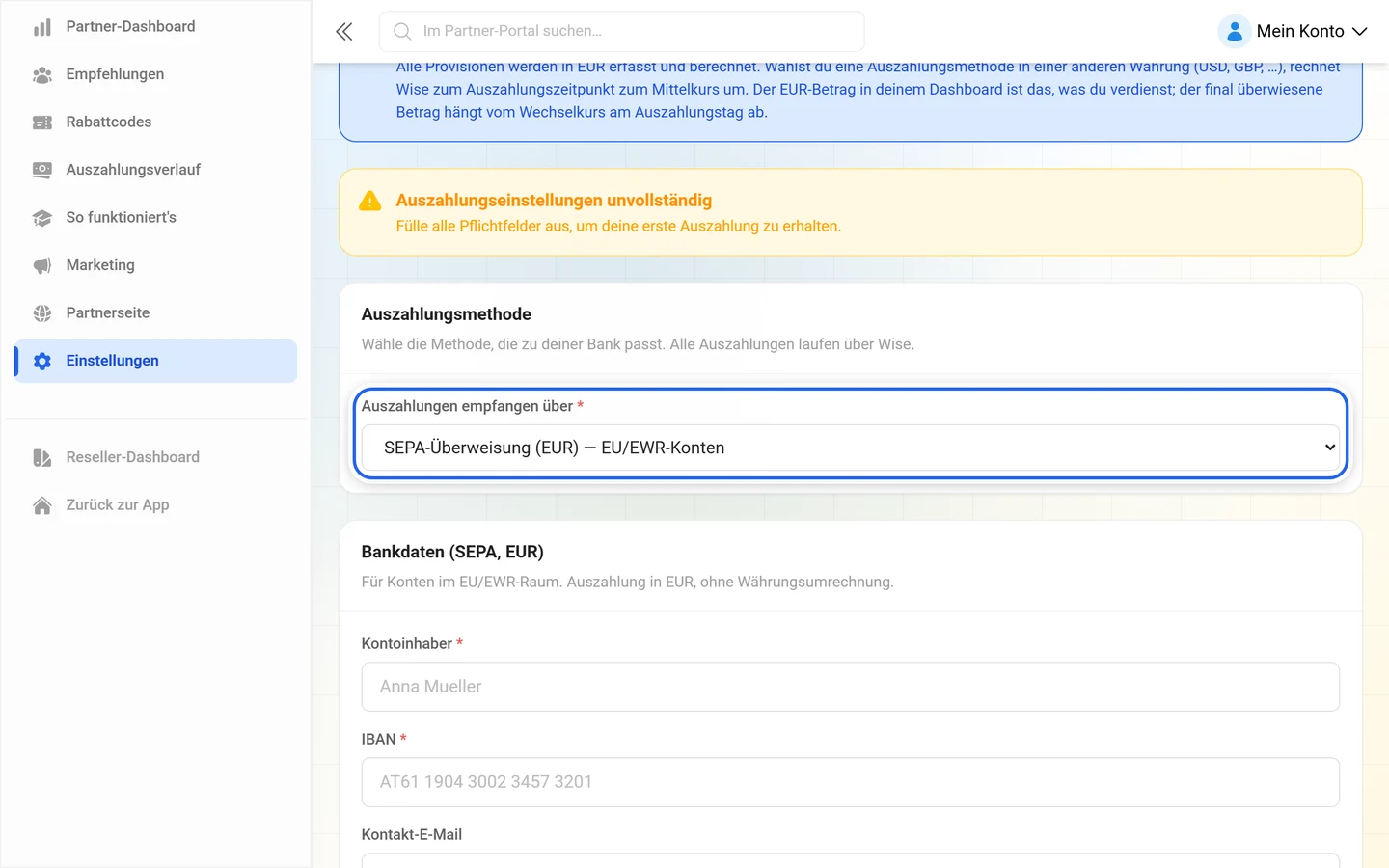Click the 'Für Konten im EU/EWR-Raum' description

[628, 583]
